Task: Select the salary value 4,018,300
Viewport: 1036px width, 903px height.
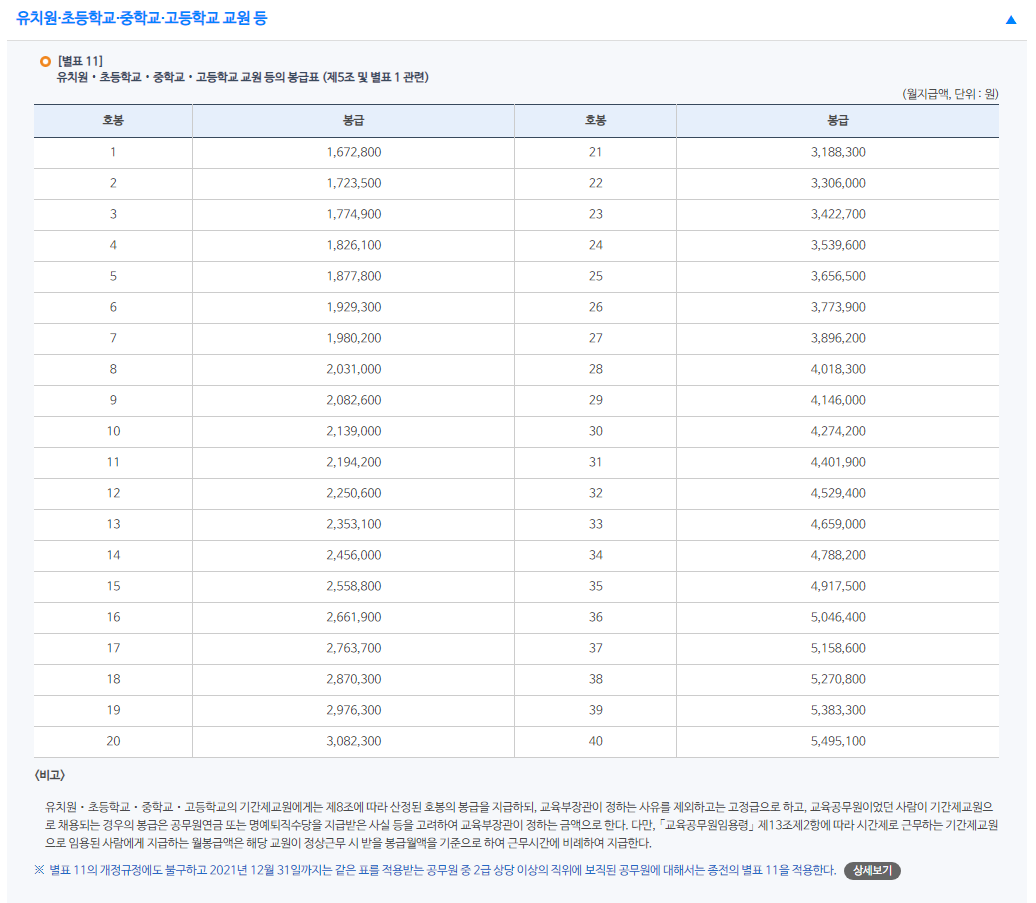Action: [x=838, y=369]
